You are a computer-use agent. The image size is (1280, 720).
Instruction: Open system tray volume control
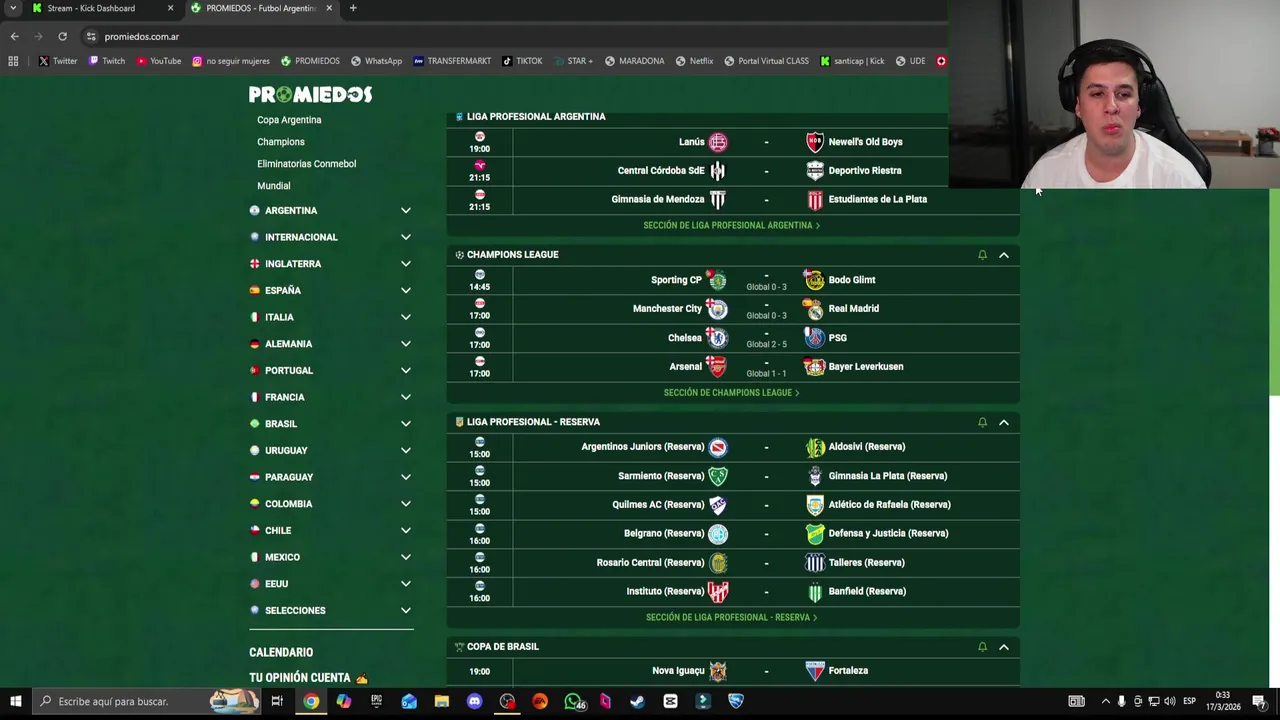pyautogui.click(x=1169, y=701)
